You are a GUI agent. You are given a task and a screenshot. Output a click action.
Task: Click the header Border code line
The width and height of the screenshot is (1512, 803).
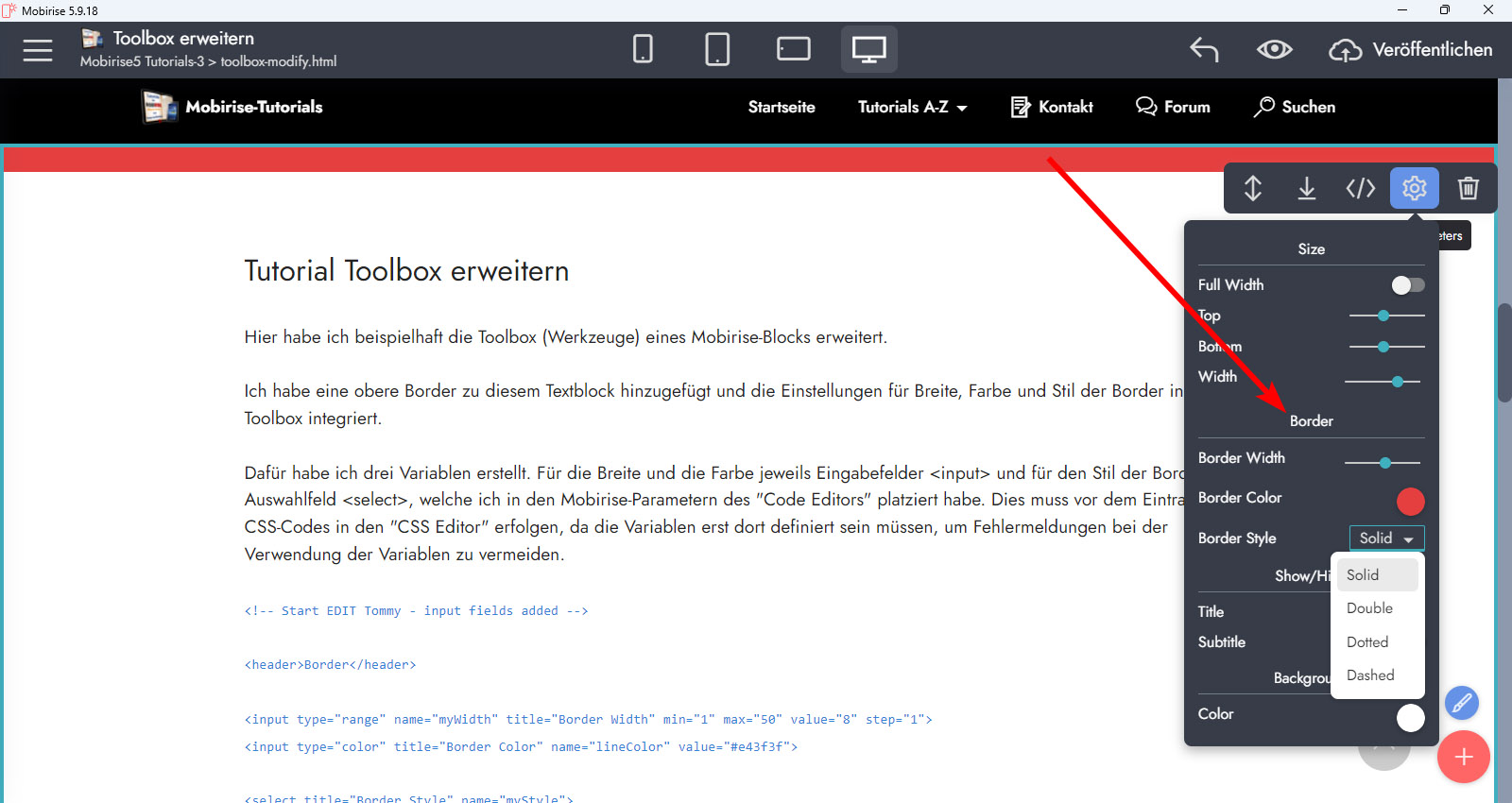(330, 665)
